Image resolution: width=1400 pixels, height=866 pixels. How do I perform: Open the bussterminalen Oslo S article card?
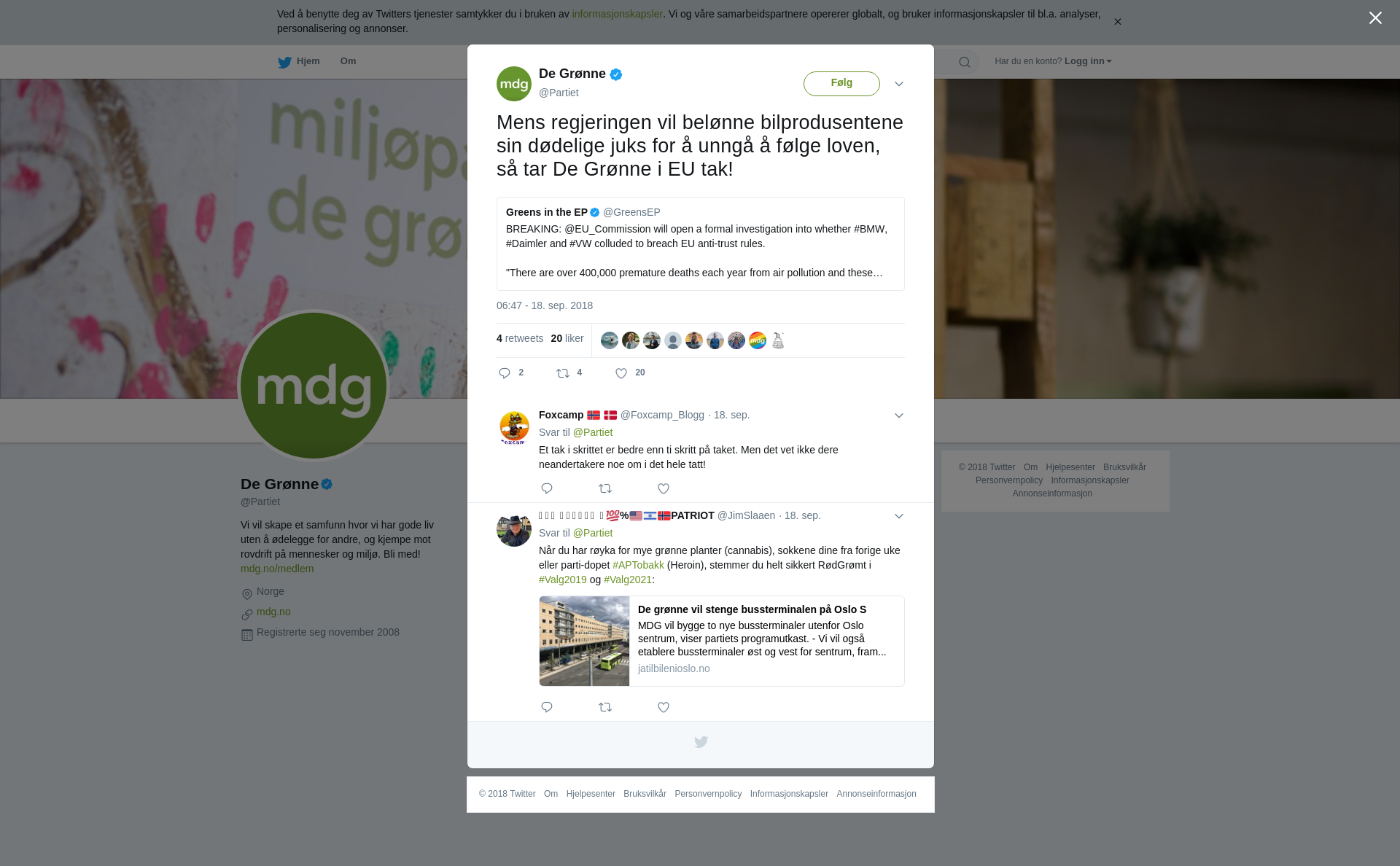pos(722,641)
